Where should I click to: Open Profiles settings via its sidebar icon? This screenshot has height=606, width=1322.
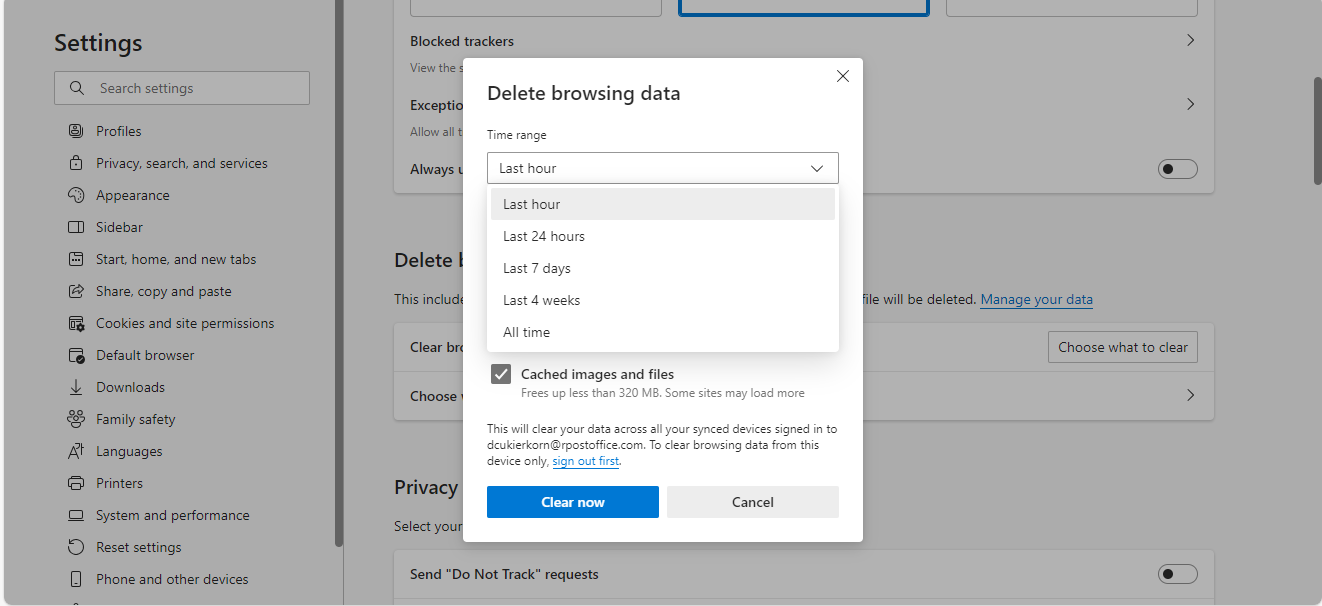76,131
